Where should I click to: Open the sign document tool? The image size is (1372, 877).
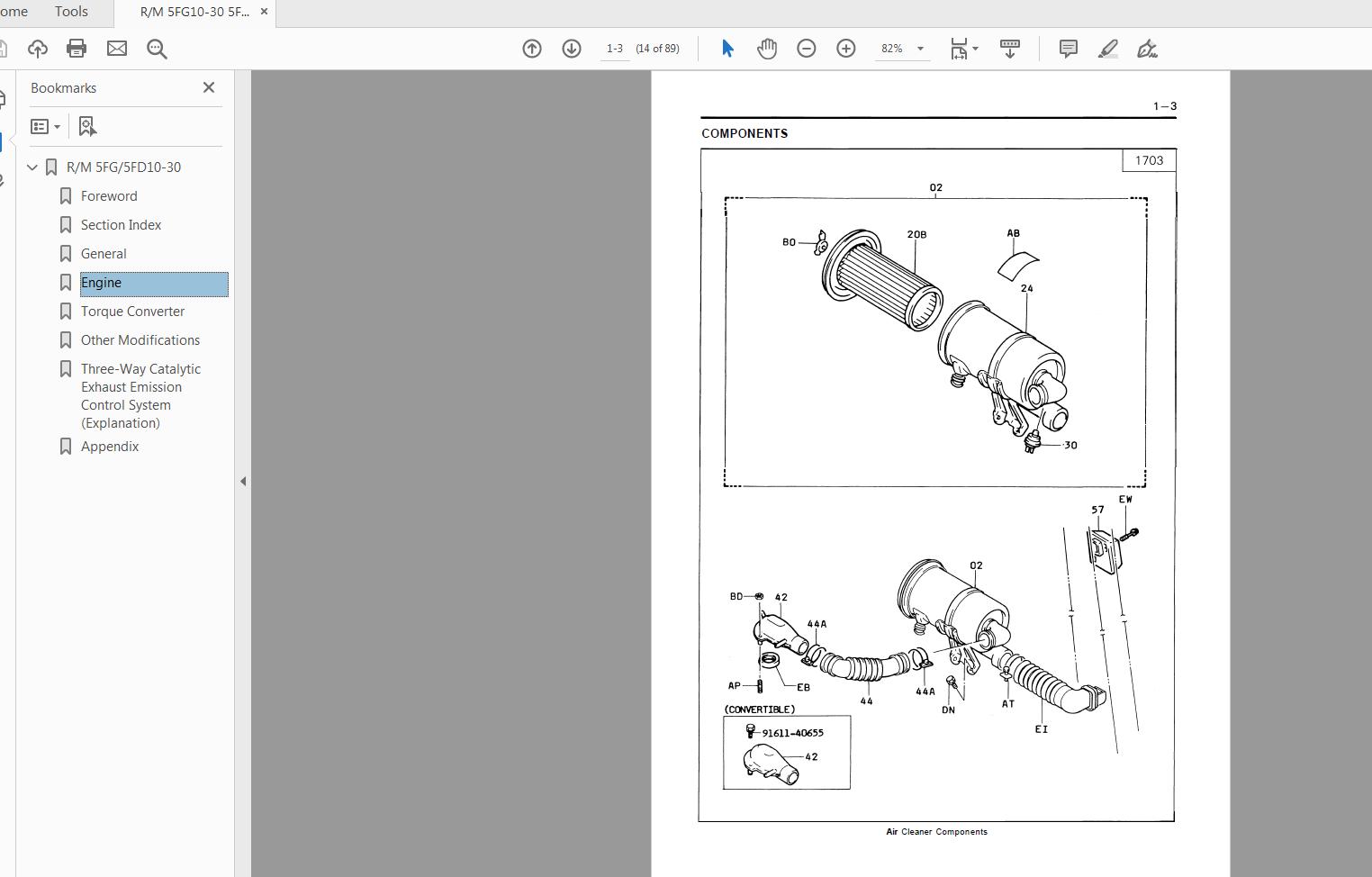point(1148,49)
